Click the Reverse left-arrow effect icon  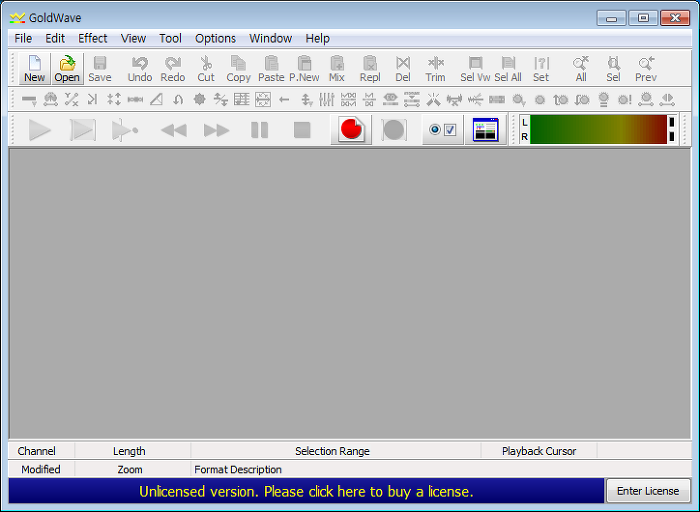[284, 99]
